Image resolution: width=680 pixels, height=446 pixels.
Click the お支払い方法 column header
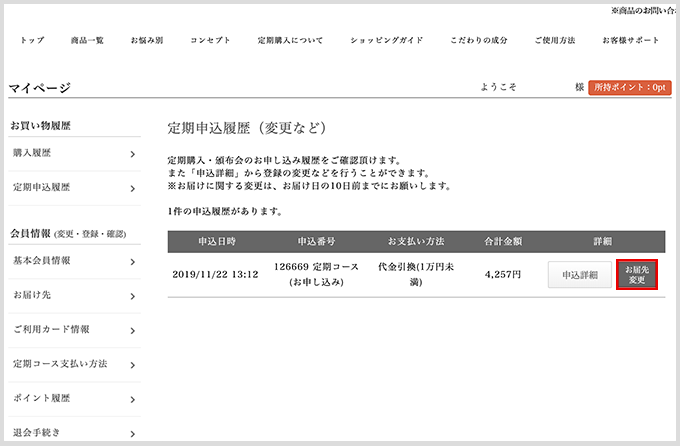coord(416,242)
